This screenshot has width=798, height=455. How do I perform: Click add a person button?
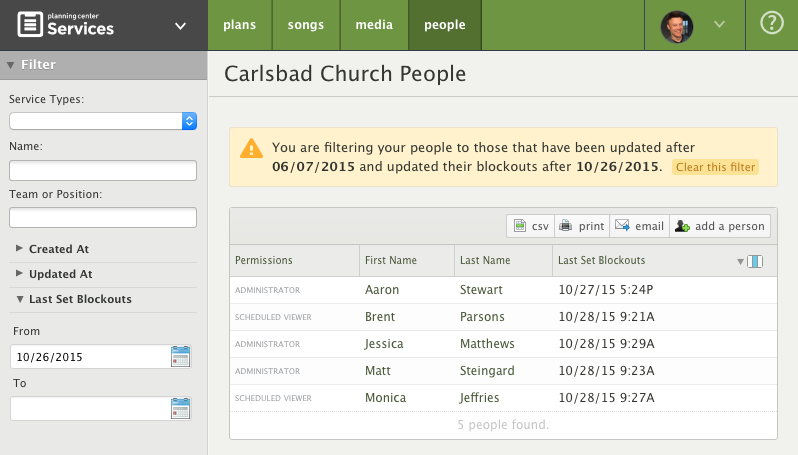pos(719,226)
